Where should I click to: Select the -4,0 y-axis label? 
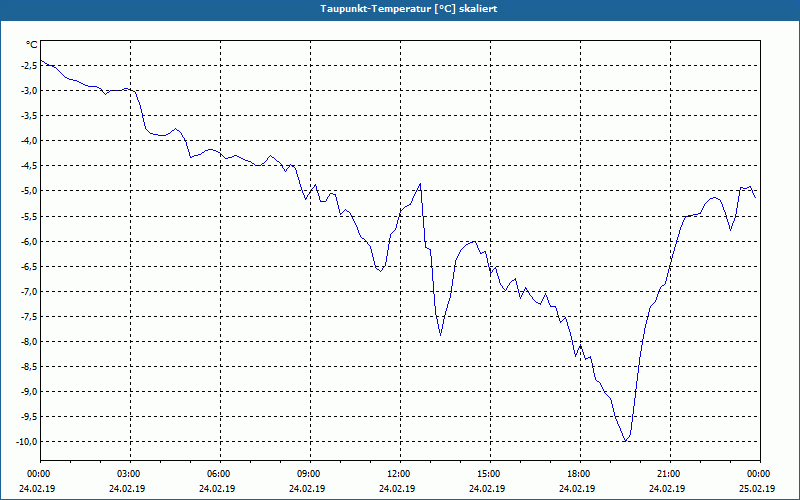click(28, 141)
